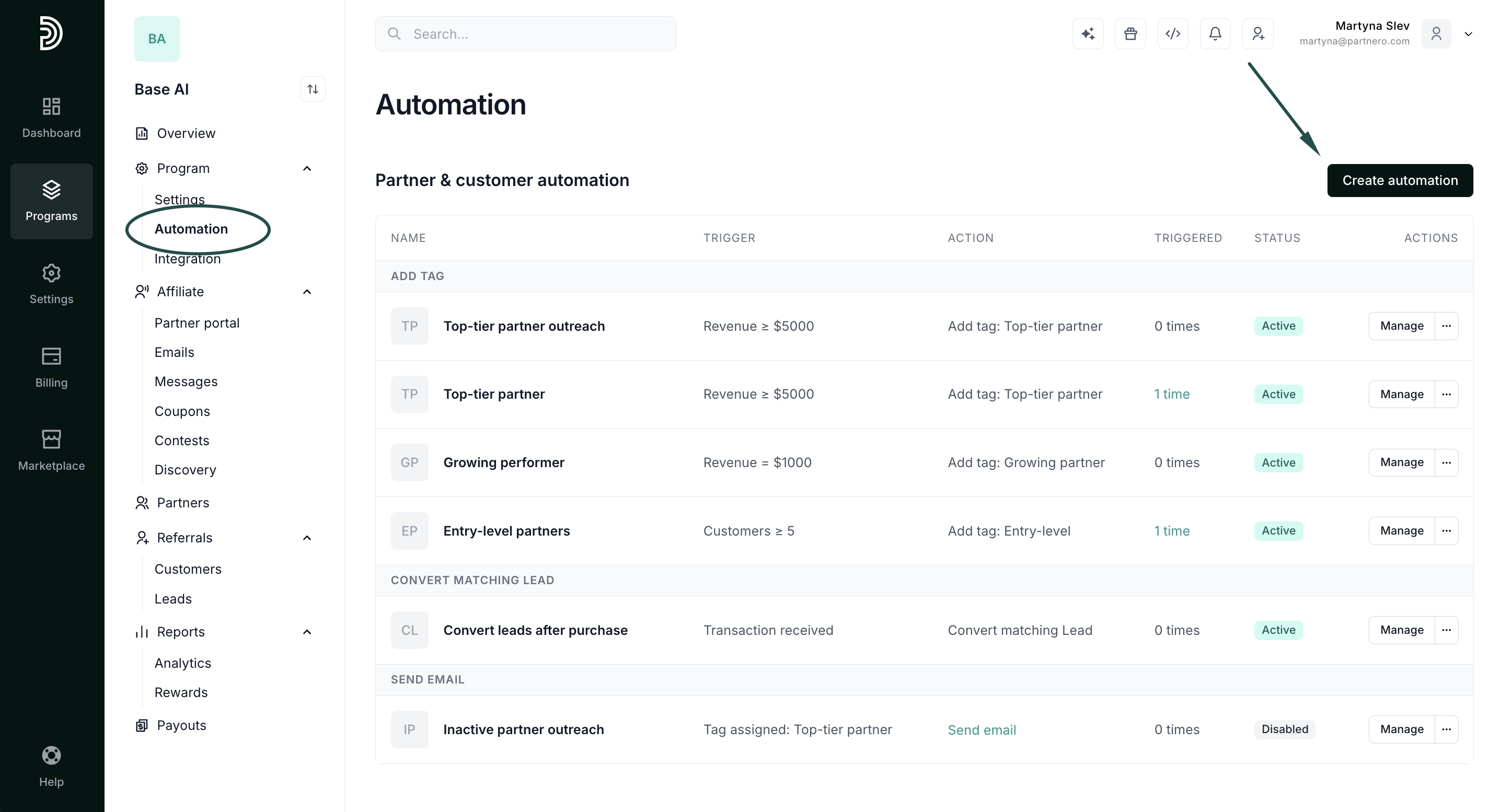Open Help at sidebar bottom
The image size is (1500, 812).
point(51,767)
